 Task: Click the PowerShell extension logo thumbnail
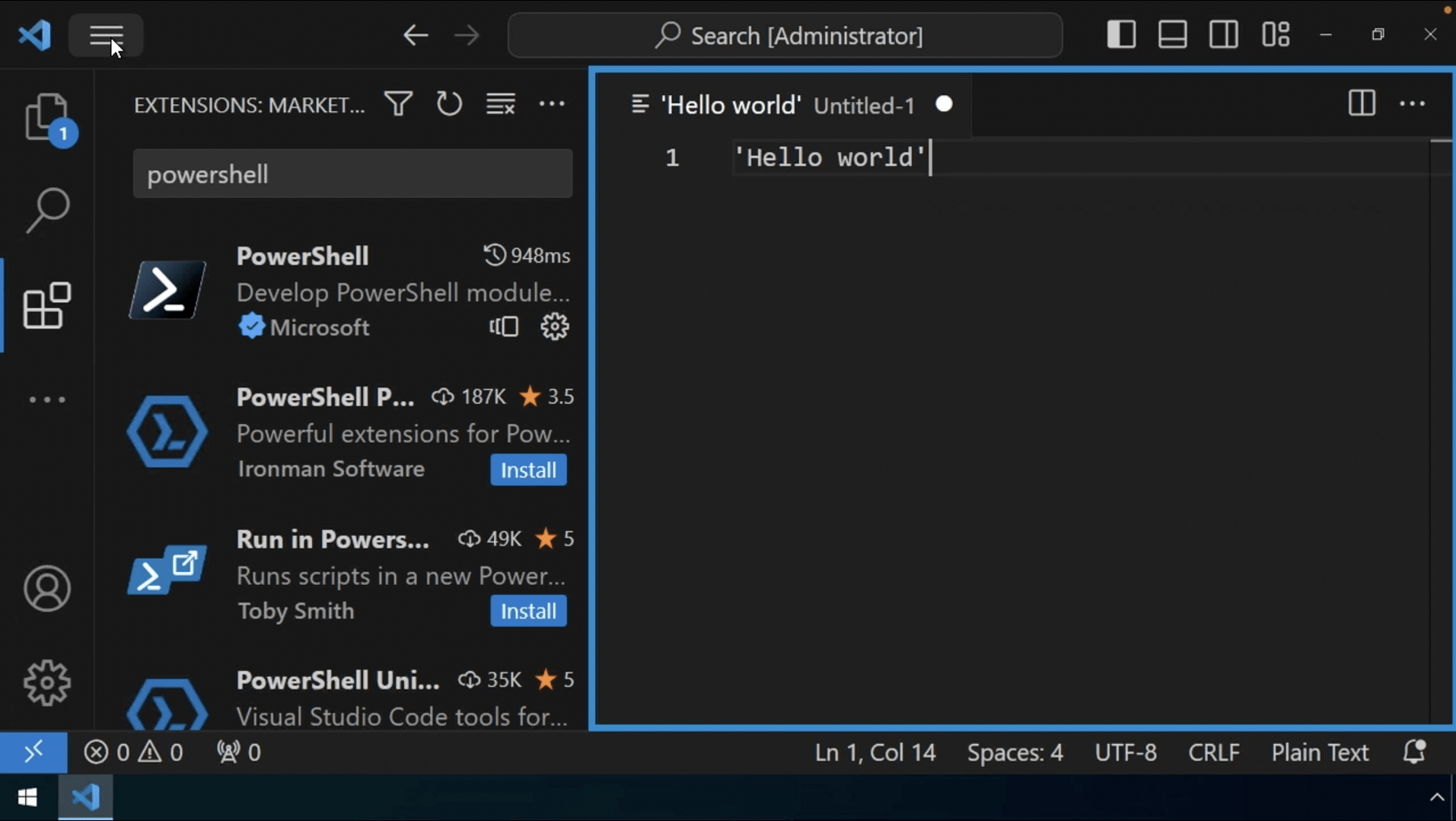(x=167, y=289)
